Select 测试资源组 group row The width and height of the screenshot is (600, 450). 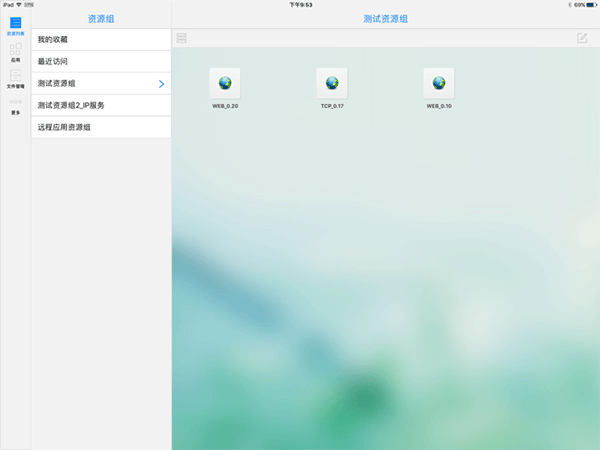click(x=101, y=83)
